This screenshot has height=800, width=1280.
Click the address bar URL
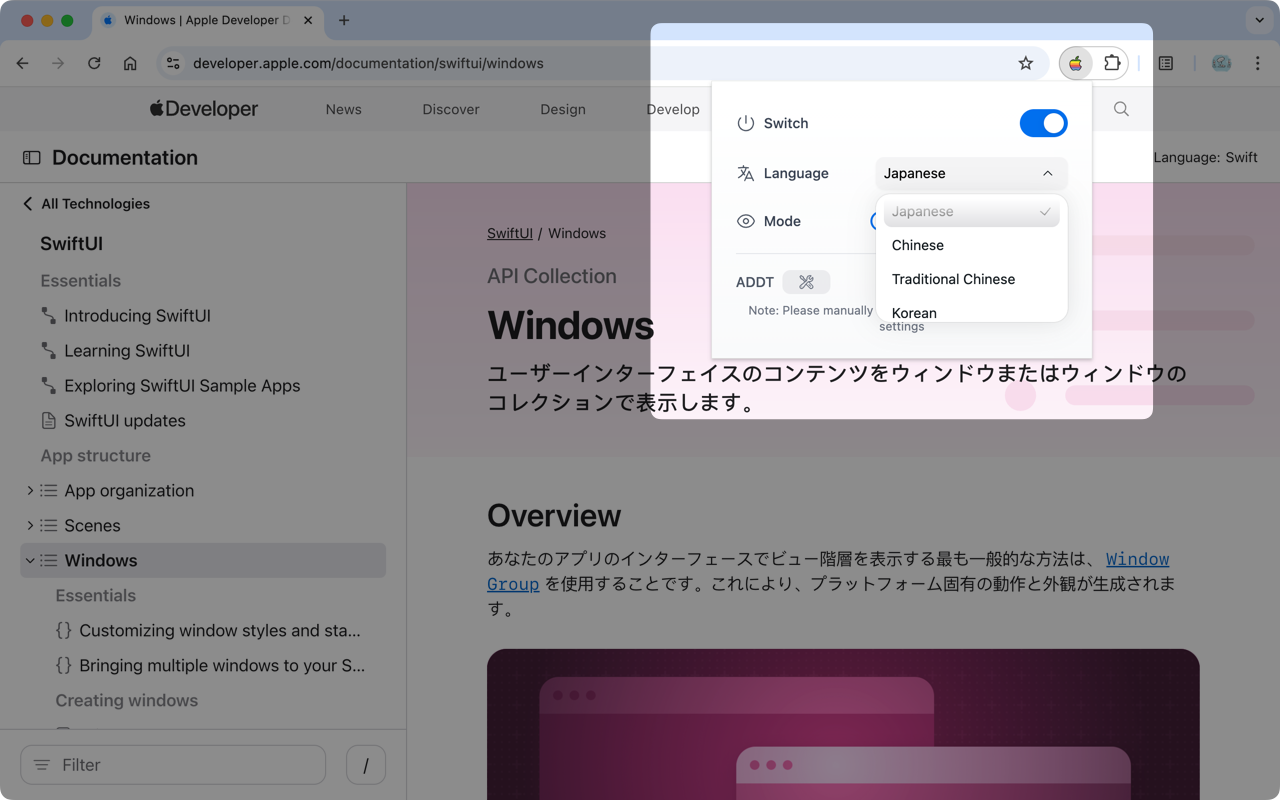[x=368, y=63]
